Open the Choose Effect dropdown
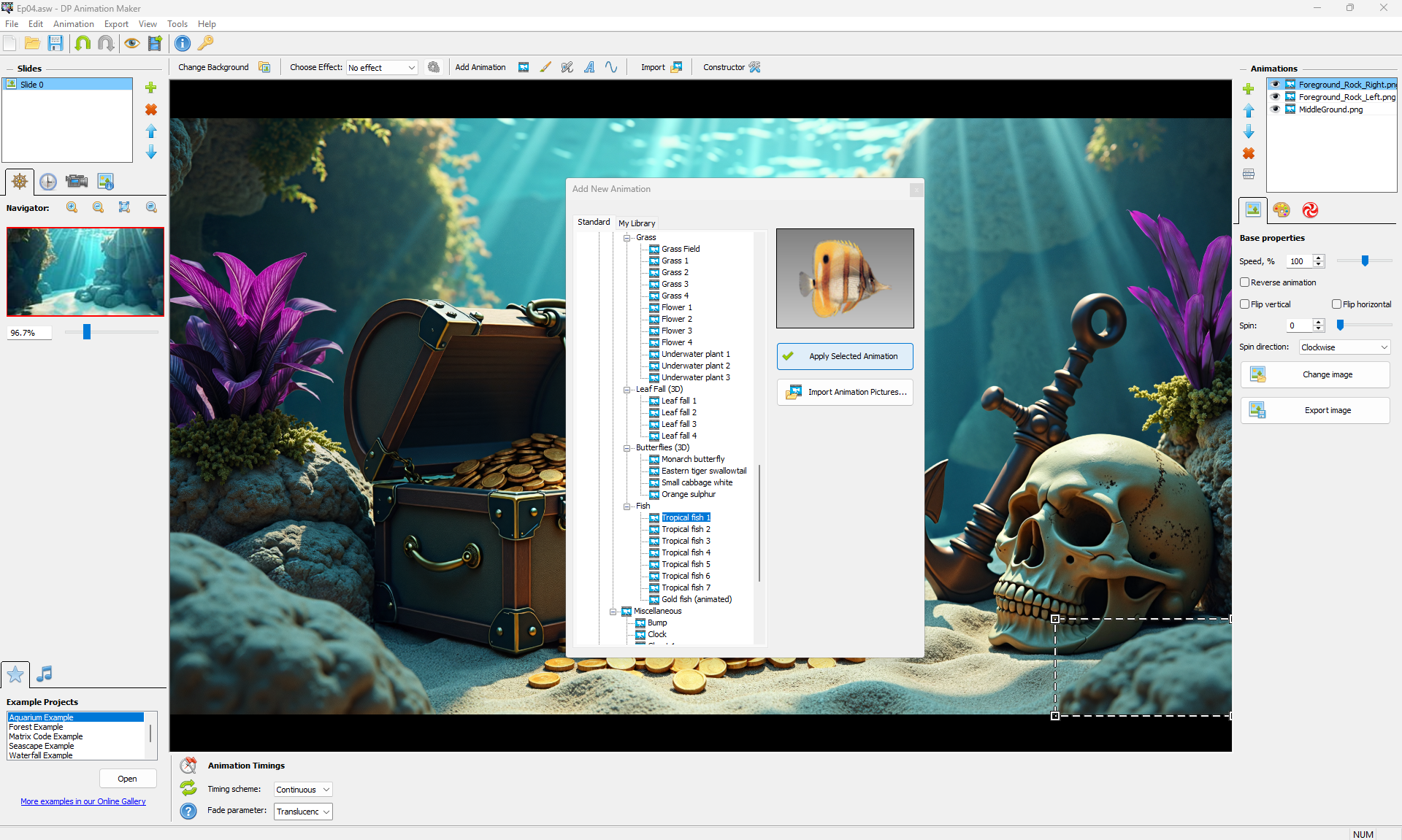 pos(381,68)
